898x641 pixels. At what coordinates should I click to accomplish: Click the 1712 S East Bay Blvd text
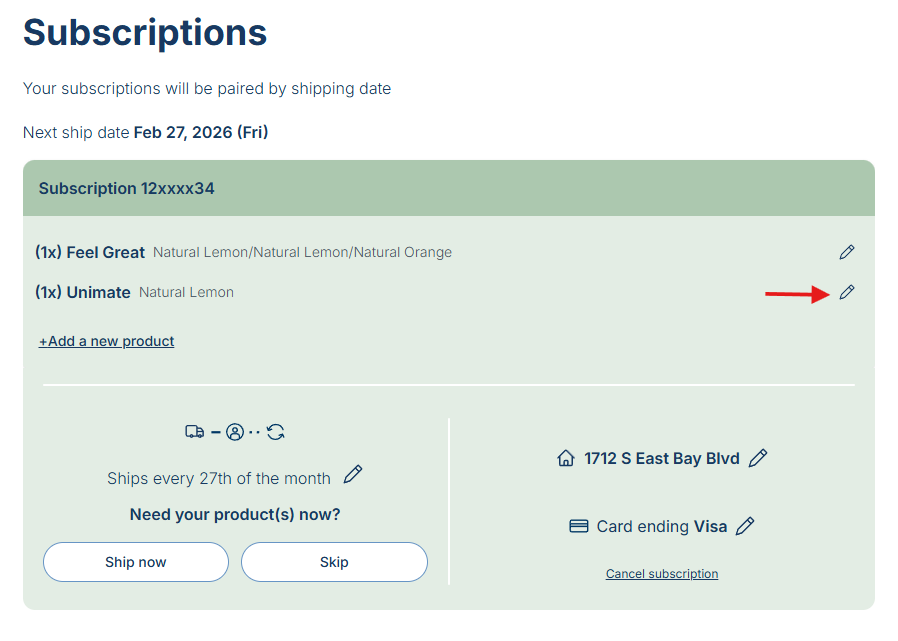point(662,459)
